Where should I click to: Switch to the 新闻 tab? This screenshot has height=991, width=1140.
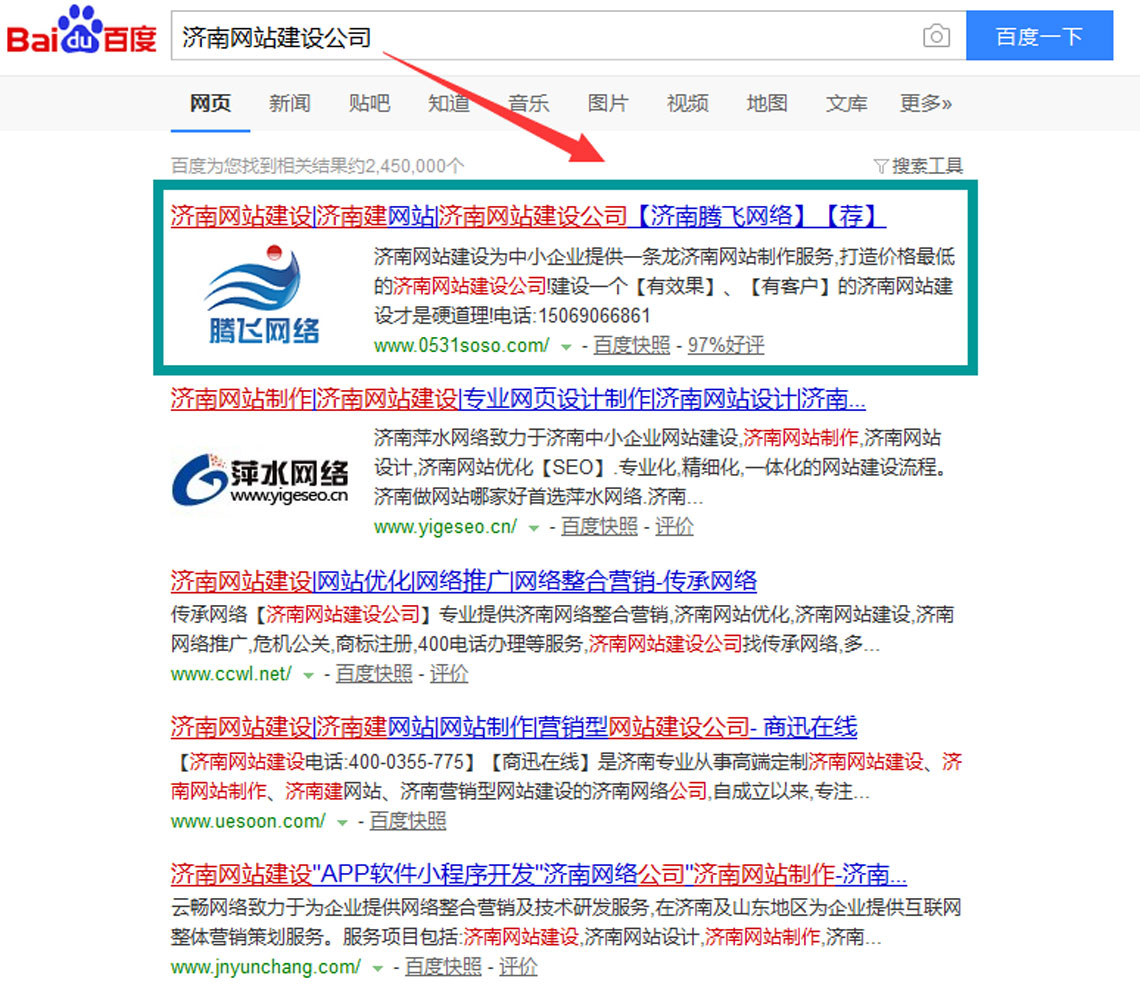point(289,103)
